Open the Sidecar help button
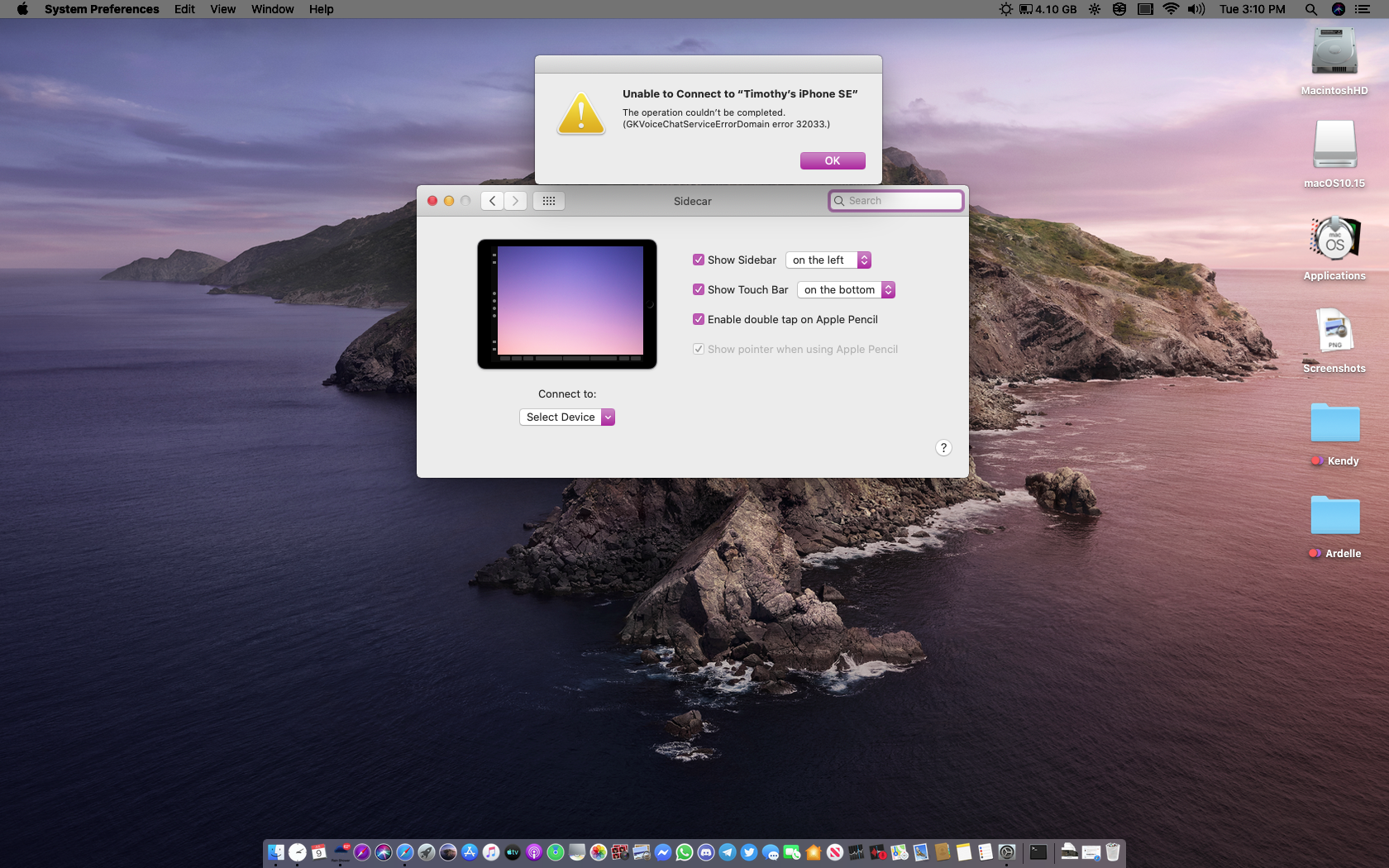 (943, 448)
